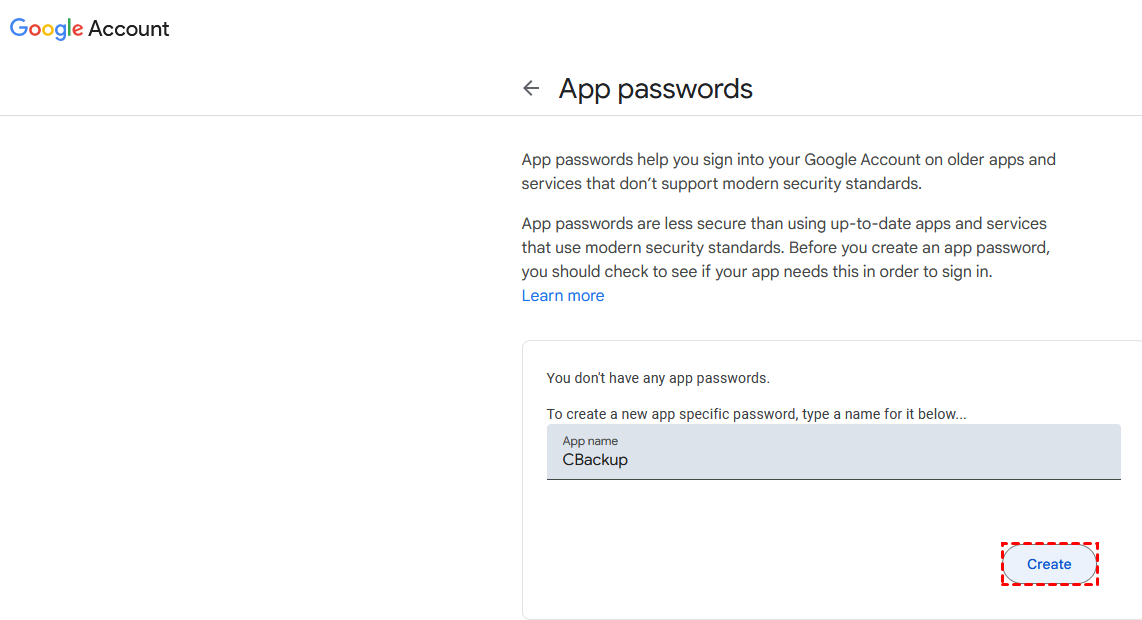Click the Google Account logo
1142x620 pixels.
pyautogui.click(x=90, y=29)
